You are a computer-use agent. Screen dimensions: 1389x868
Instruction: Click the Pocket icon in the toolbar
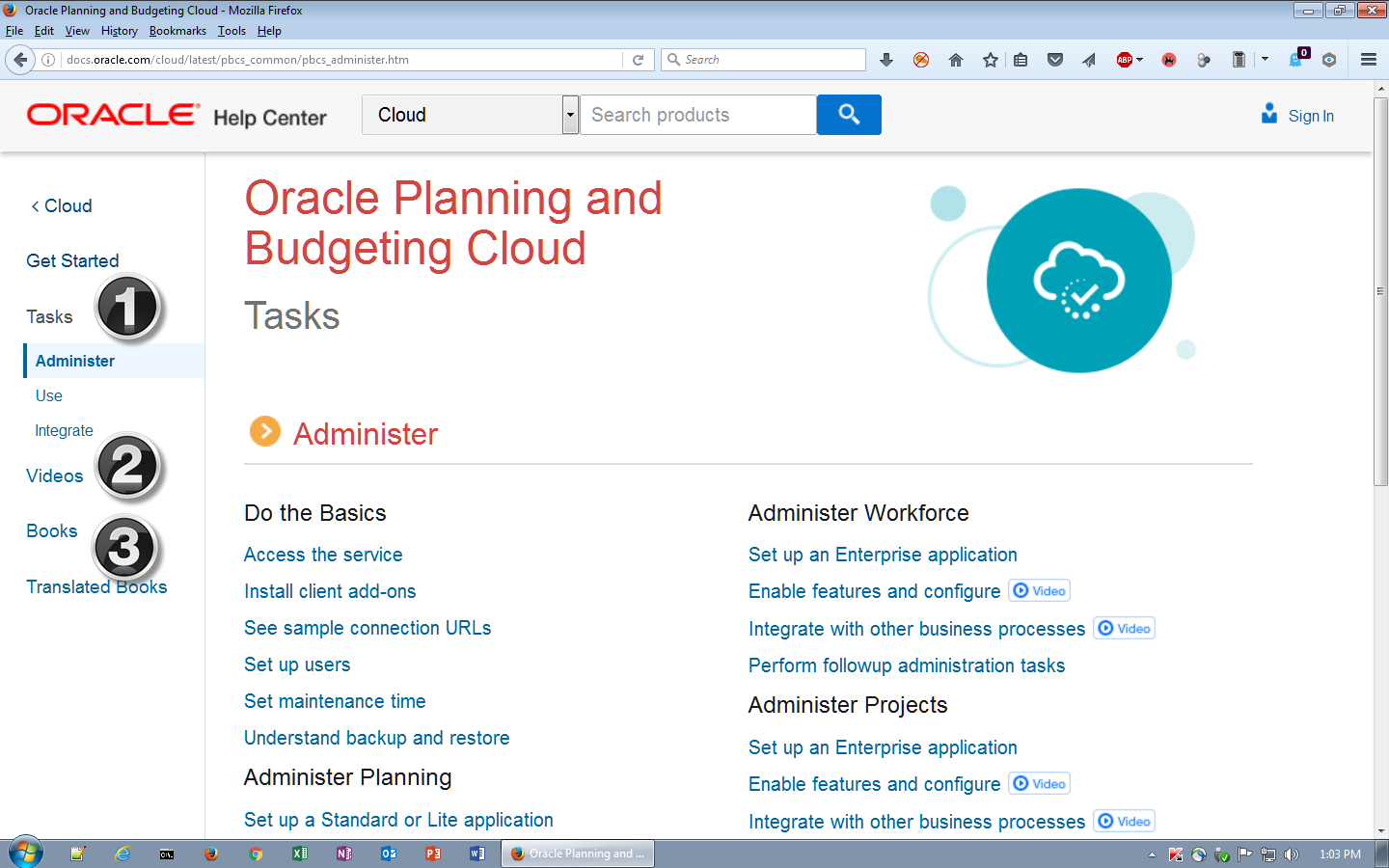point(1055,60)
